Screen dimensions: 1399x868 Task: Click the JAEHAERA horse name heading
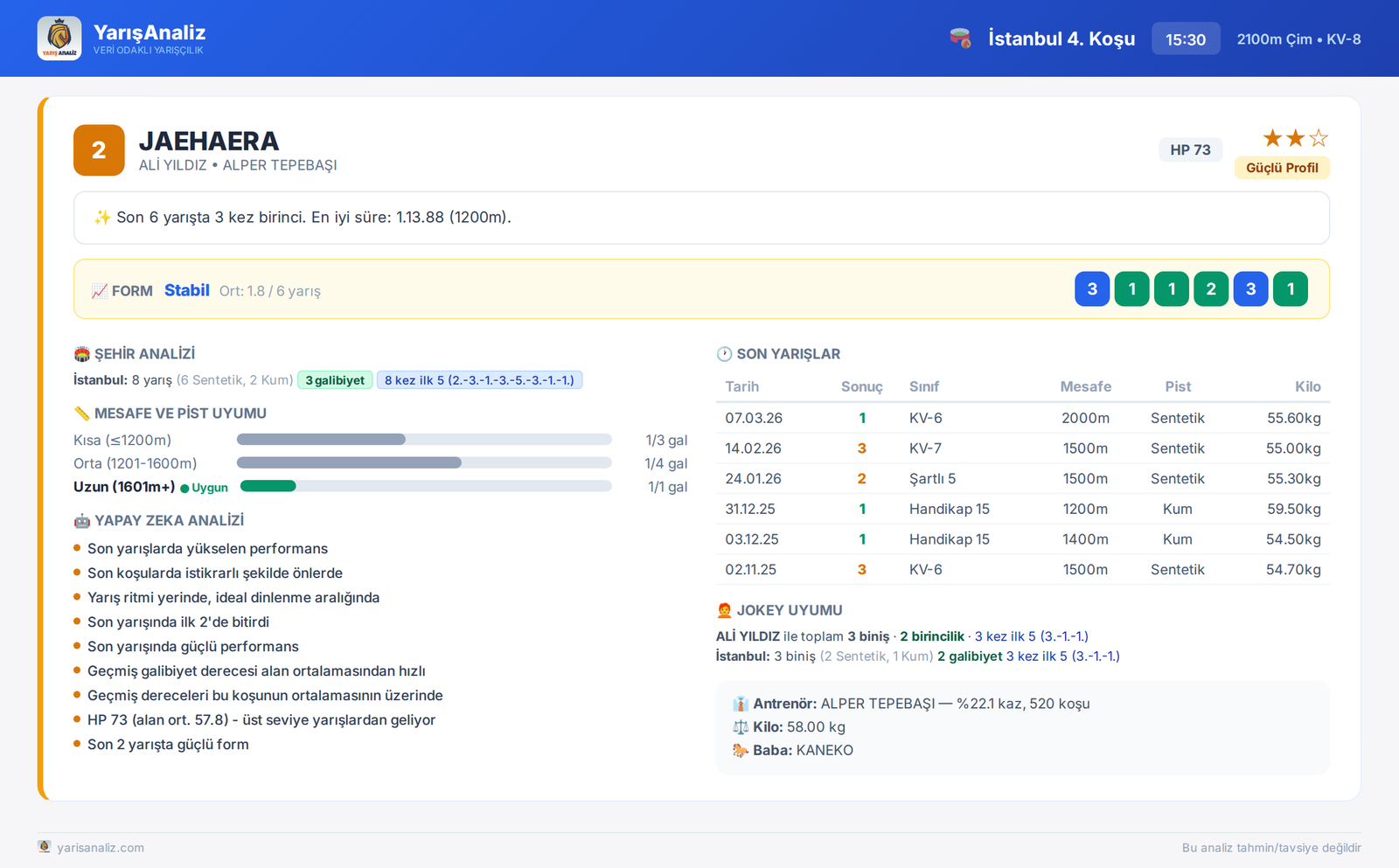(209, 141)
